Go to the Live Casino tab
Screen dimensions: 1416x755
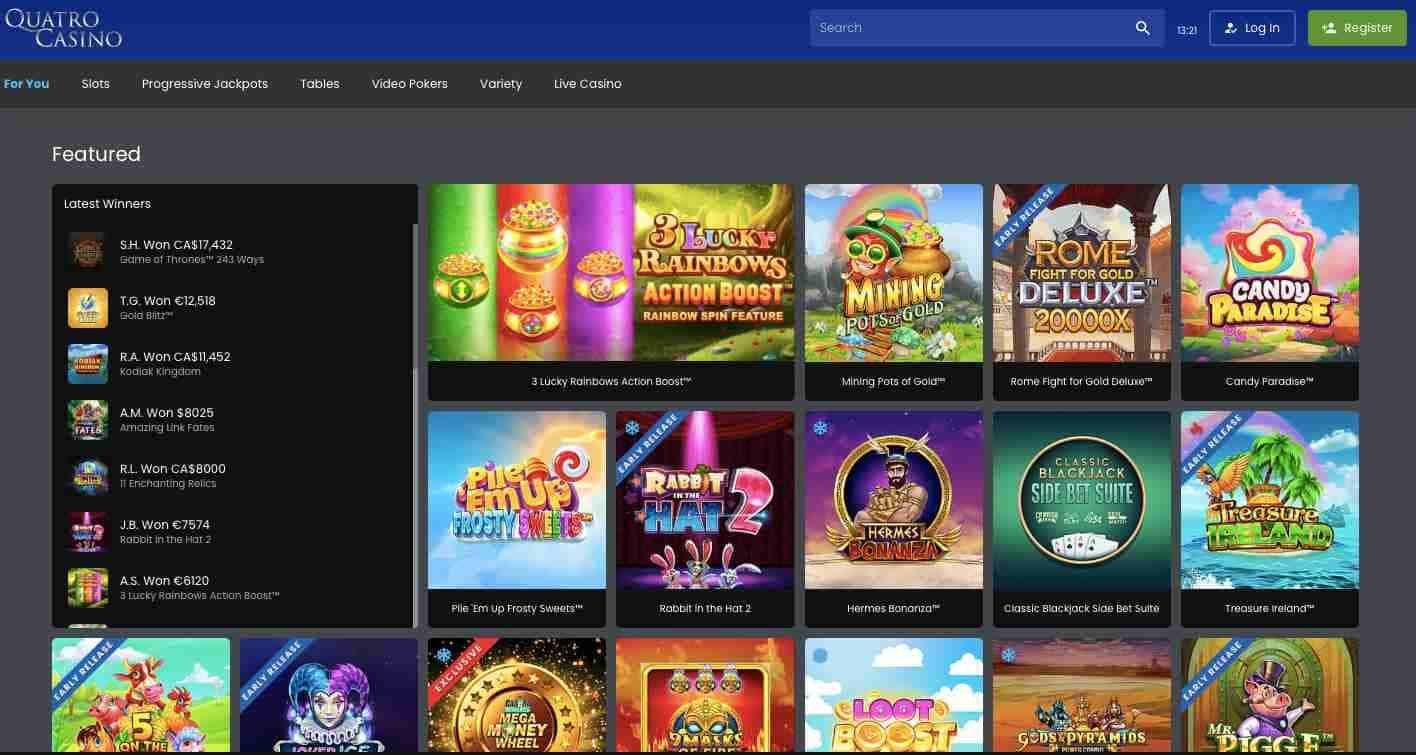(587, 84)
